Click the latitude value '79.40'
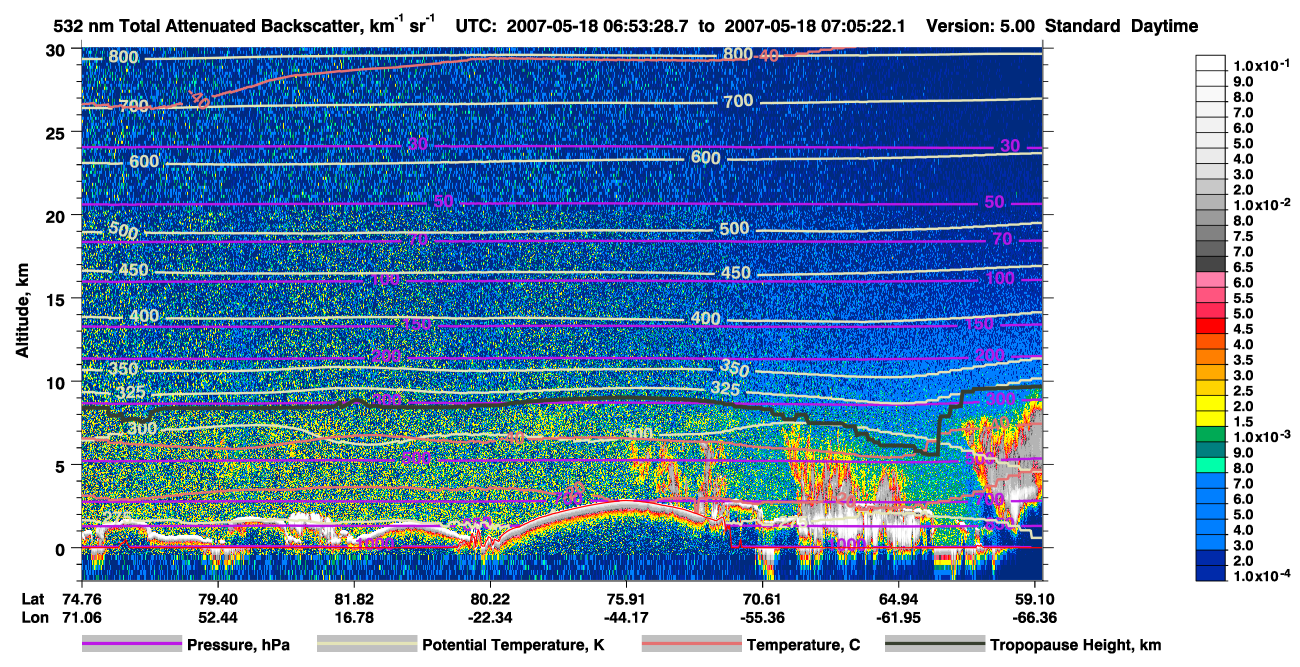This screenshot has height=667, width=1300. [216, 598]
